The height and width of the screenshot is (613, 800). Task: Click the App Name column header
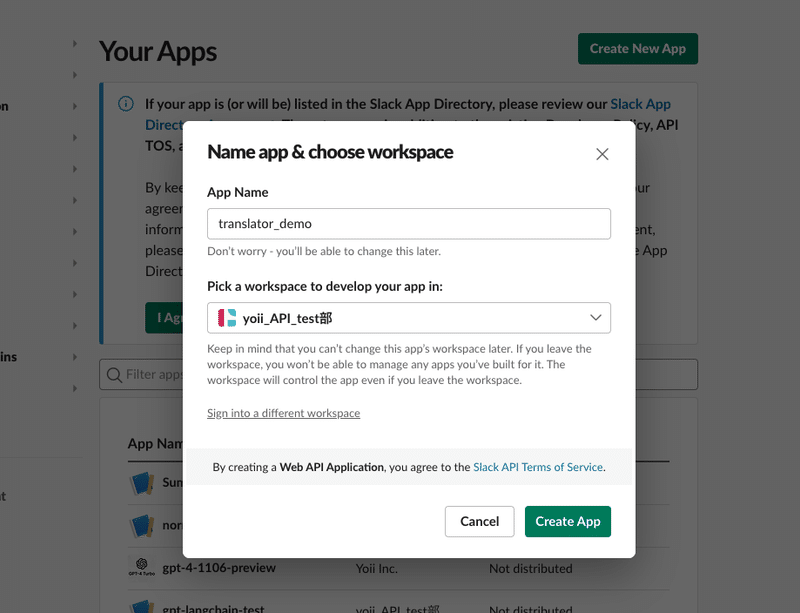156,443
